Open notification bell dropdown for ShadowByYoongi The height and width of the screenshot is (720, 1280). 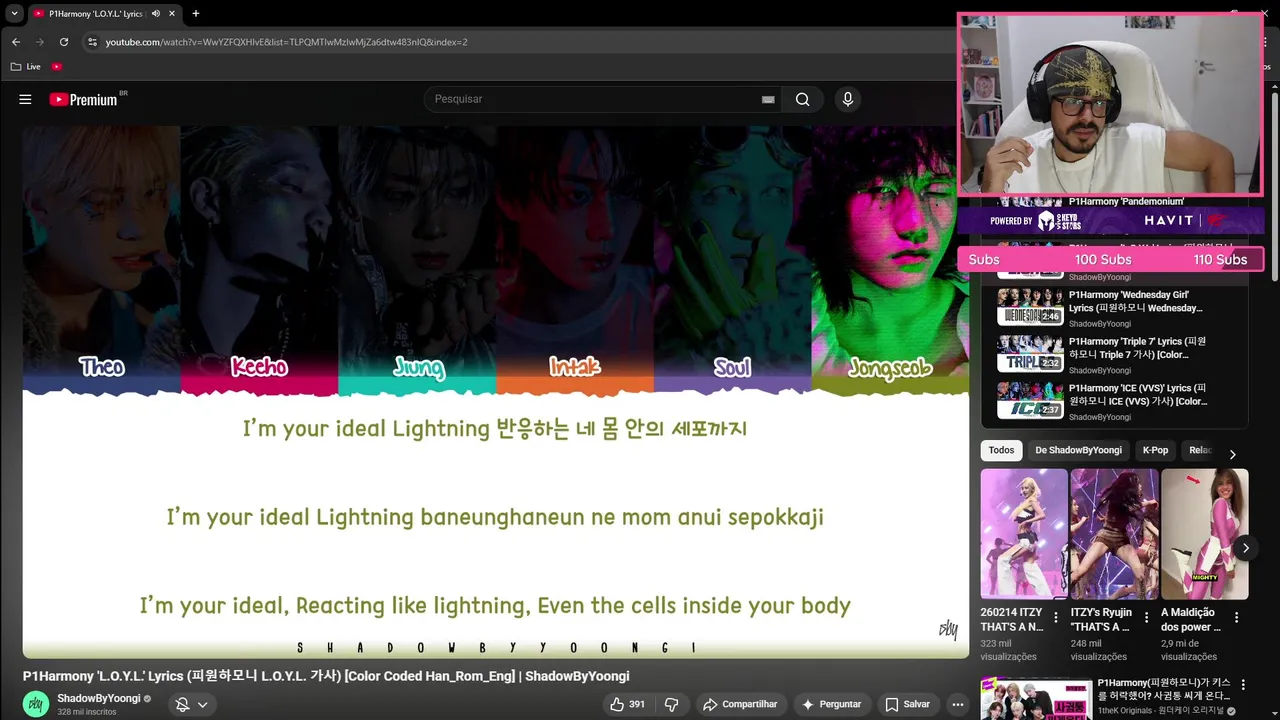tap(192, 704)
